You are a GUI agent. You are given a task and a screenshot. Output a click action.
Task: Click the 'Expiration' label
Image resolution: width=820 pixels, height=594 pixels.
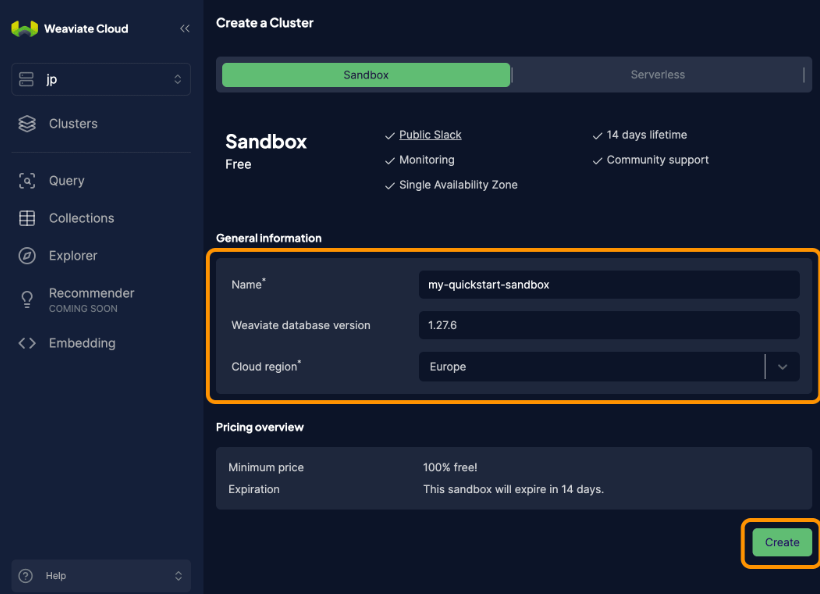(254, 489)
